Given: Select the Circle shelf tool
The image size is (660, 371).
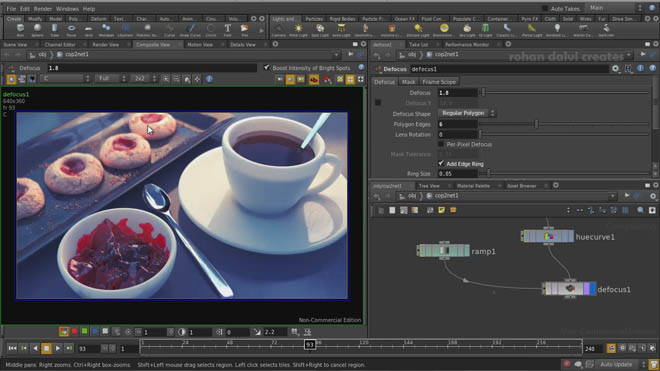Looking at the screenshot, I should point(210,30).
